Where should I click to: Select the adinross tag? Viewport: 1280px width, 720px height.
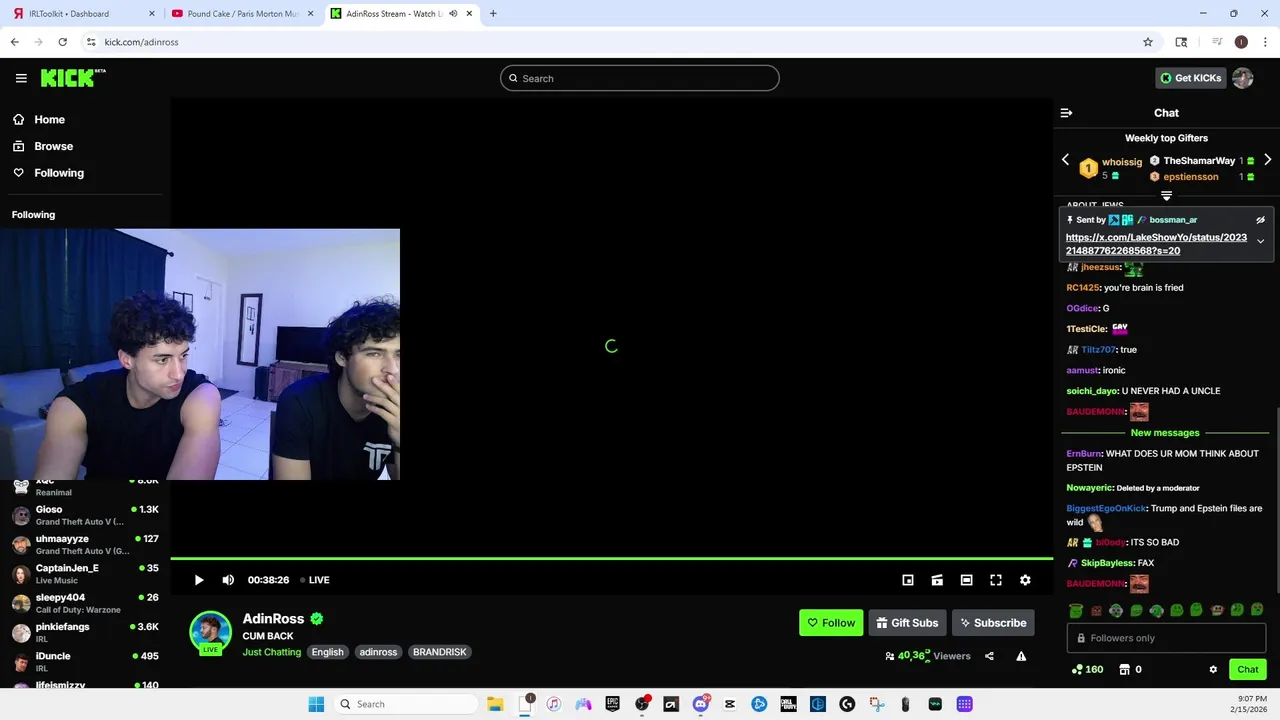(x=378, y=652)
